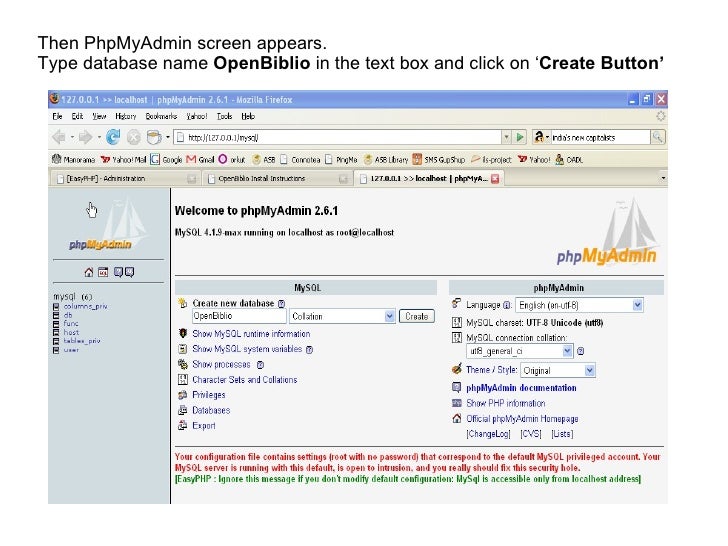Open the Language dropdown English (en-utf-8)
728x546 pixels.
point(579,306)
